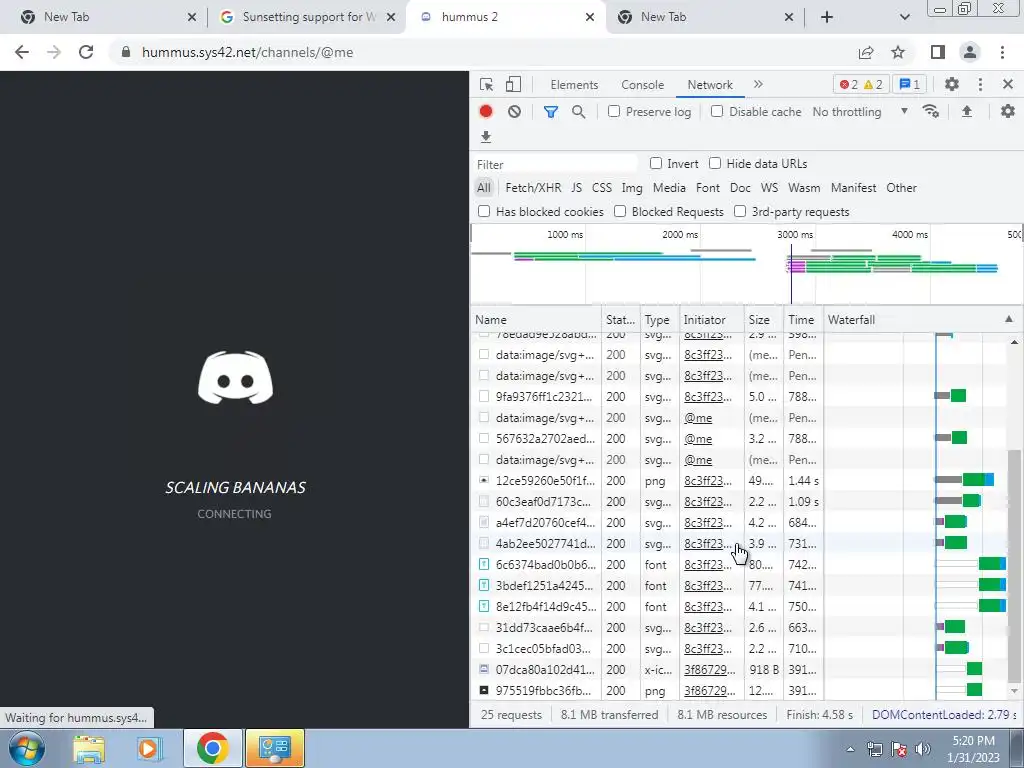Sort by Waterfall column arrow

pyautogui.click(x=1008, y=319)
